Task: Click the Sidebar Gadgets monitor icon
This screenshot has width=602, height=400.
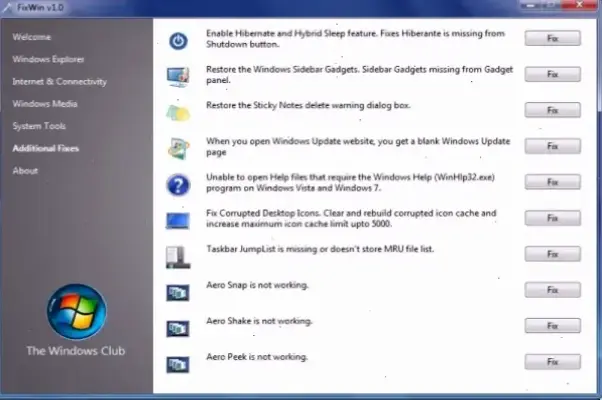Action: point(178,76)
